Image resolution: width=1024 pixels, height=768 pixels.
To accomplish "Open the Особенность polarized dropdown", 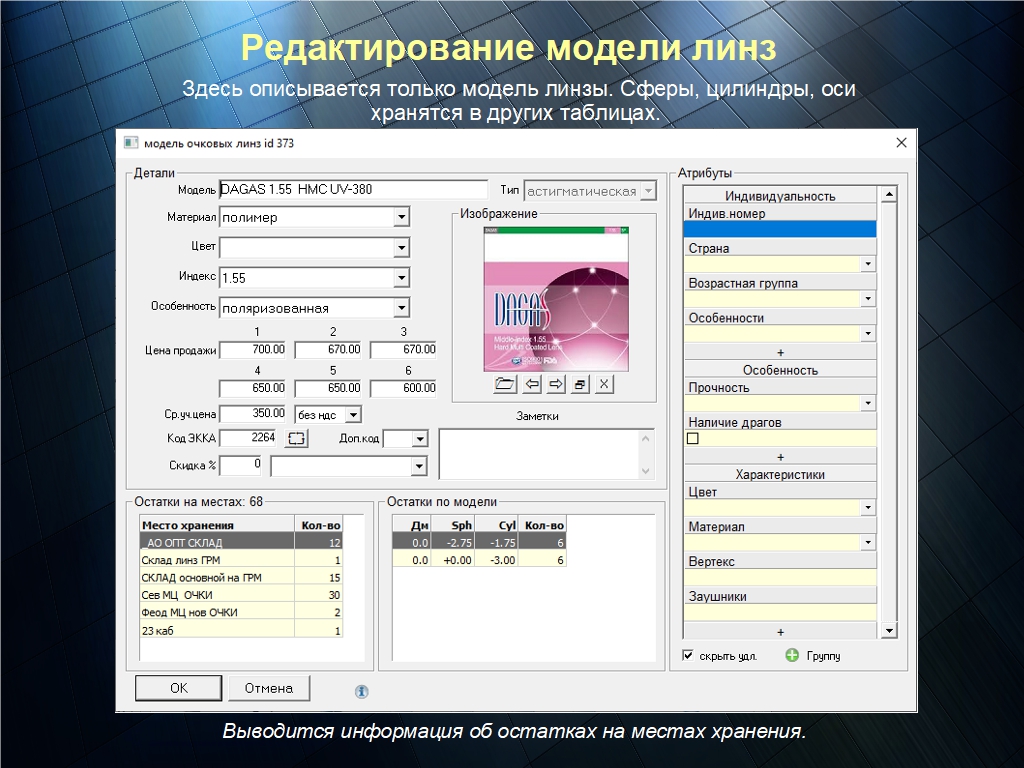I will click(401, 308).
